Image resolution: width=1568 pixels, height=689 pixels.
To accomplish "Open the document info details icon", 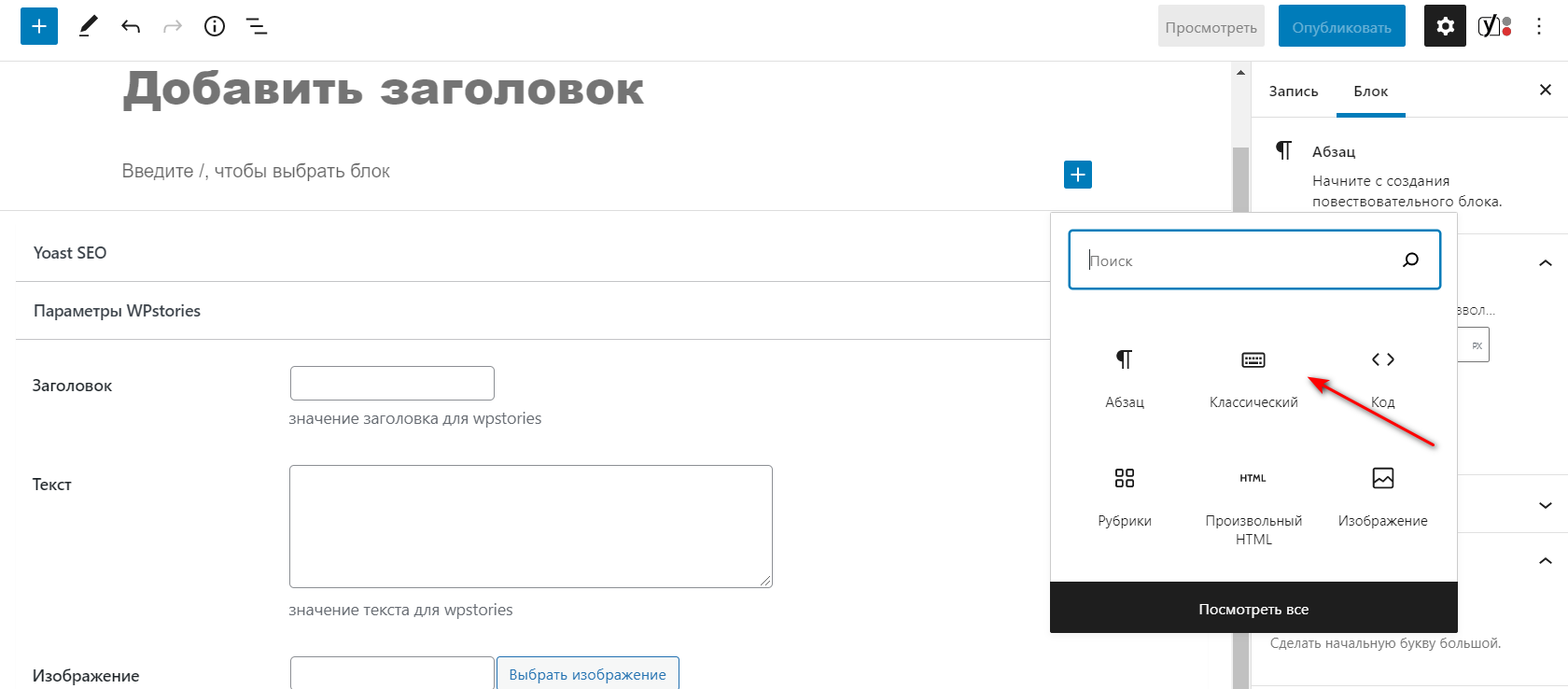I will coord(215,26).
